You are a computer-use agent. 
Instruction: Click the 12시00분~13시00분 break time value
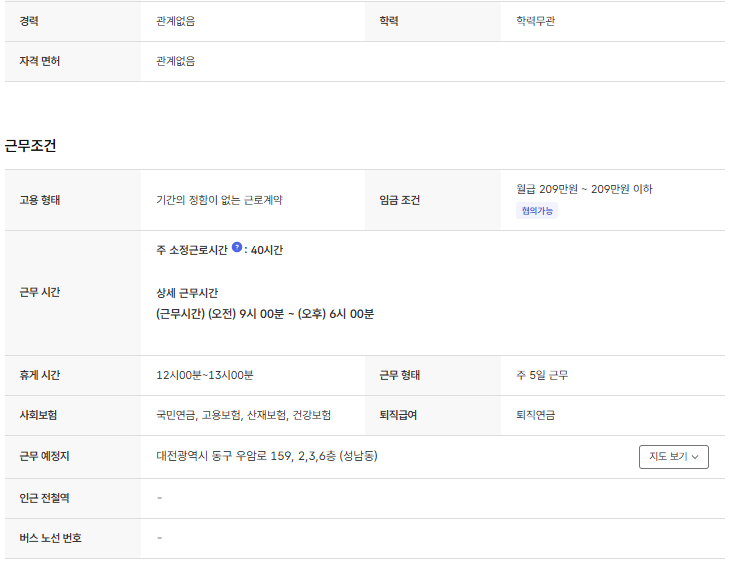(x=205, y=375)
